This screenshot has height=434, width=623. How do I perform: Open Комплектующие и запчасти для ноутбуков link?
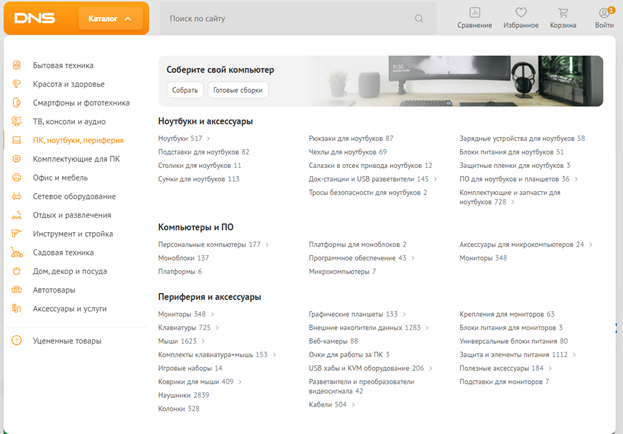[x=510, y=197]
